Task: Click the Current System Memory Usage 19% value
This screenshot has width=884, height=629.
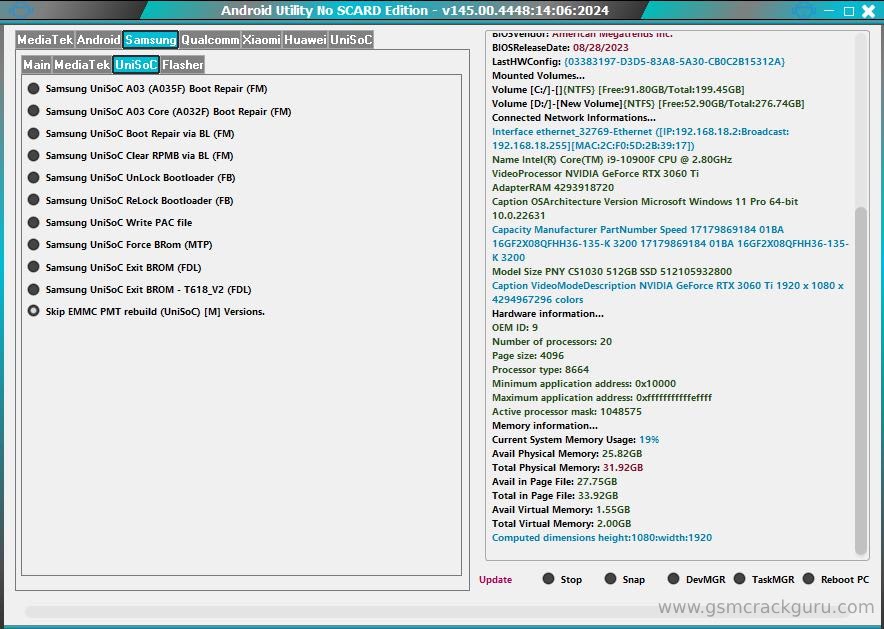Action: [x=649, y=440]
